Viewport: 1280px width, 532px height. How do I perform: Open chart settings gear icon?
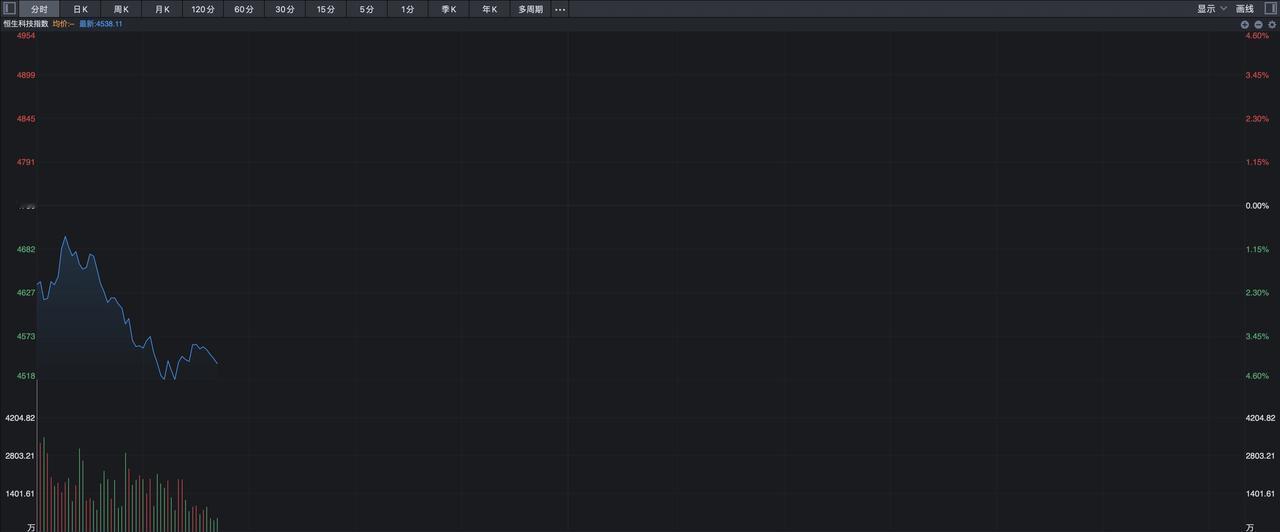coord(1272,24)
